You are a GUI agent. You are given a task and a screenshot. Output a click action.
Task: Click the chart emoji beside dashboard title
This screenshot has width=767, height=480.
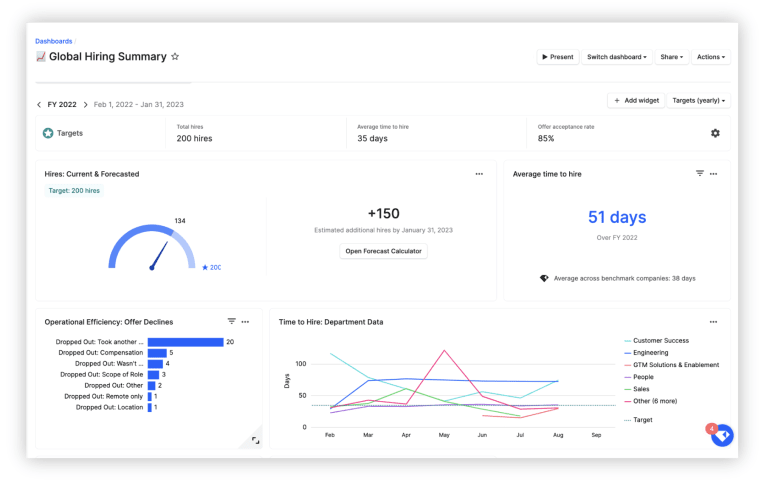point(41,57)
